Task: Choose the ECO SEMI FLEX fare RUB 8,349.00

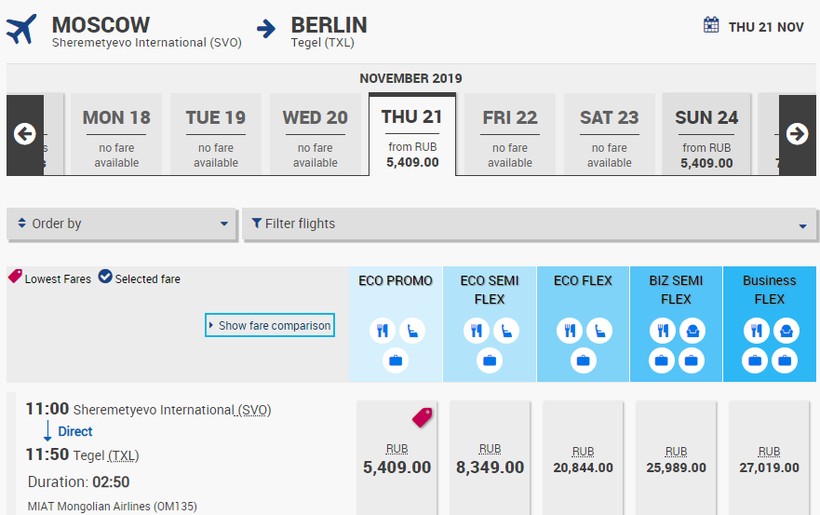Action: [490, 459]
